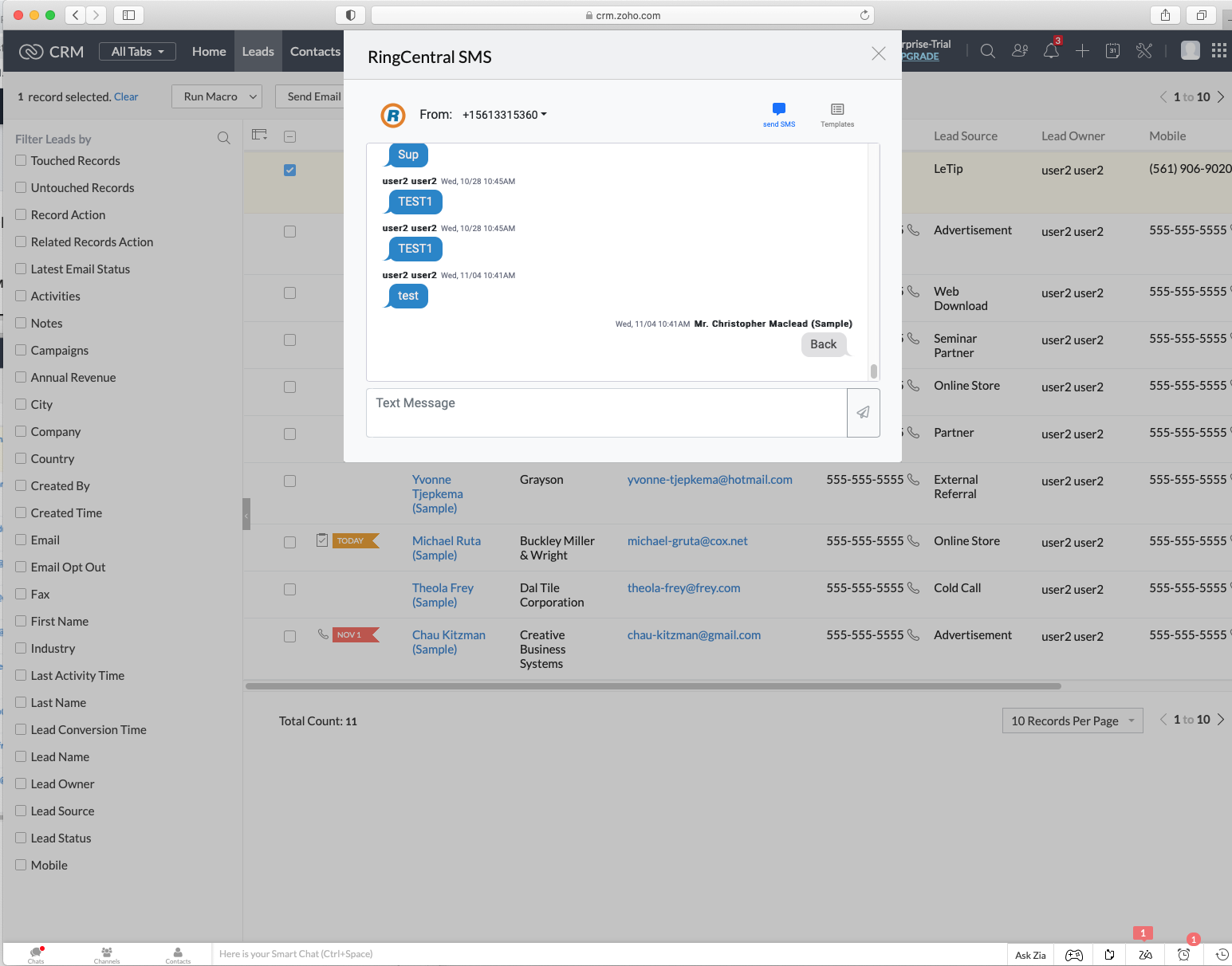Uncheck the selected LeTip lead row
1232x966 pixels.
click(289, 170)
